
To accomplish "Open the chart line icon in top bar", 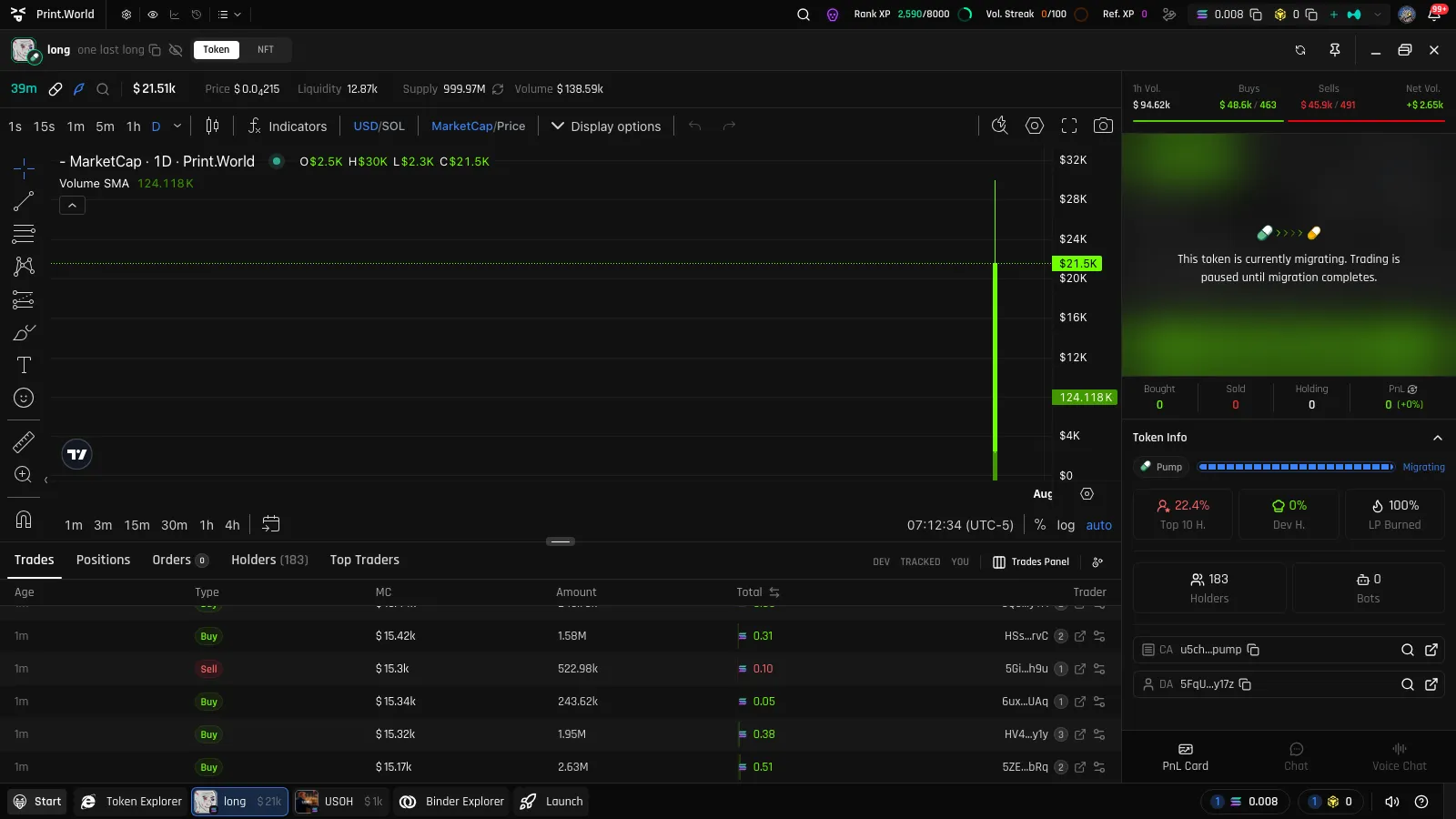I will coord(174,15).
